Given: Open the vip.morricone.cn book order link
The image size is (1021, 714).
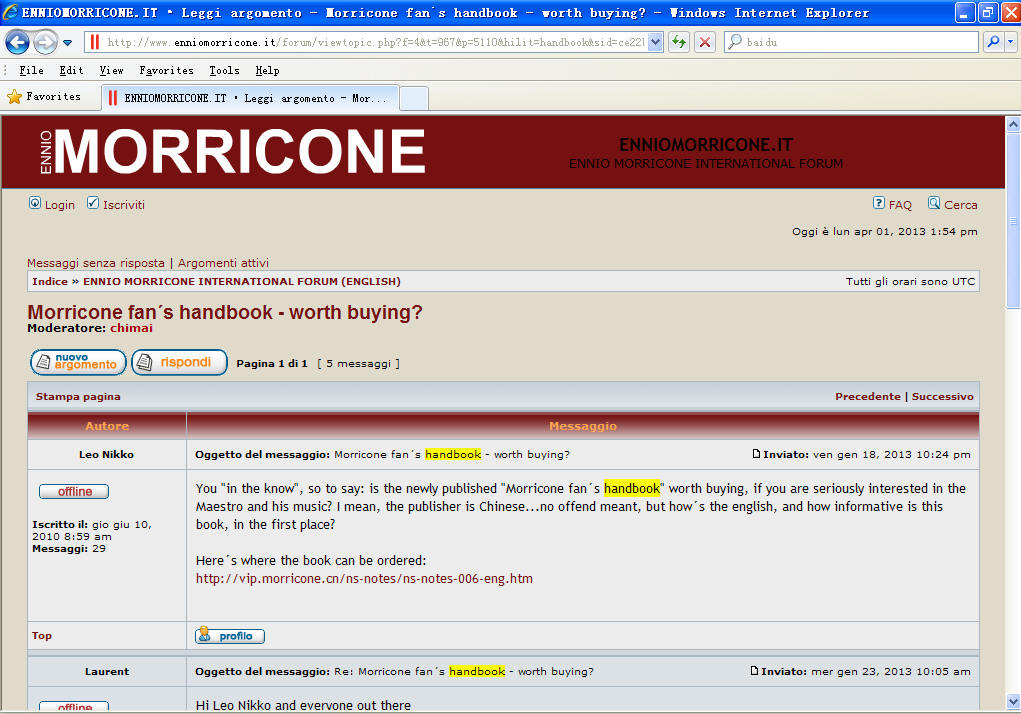Looking at the screenshot, I should pos(364,579).
